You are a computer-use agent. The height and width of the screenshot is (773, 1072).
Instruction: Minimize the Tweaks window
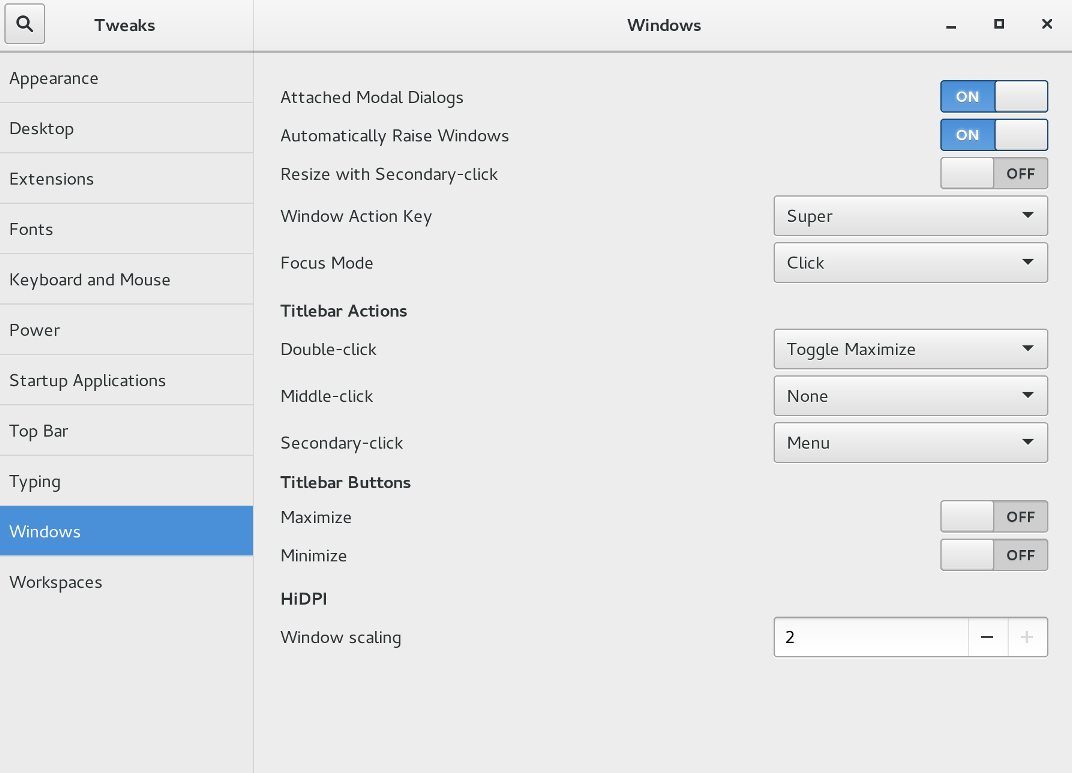coord(950,25)
